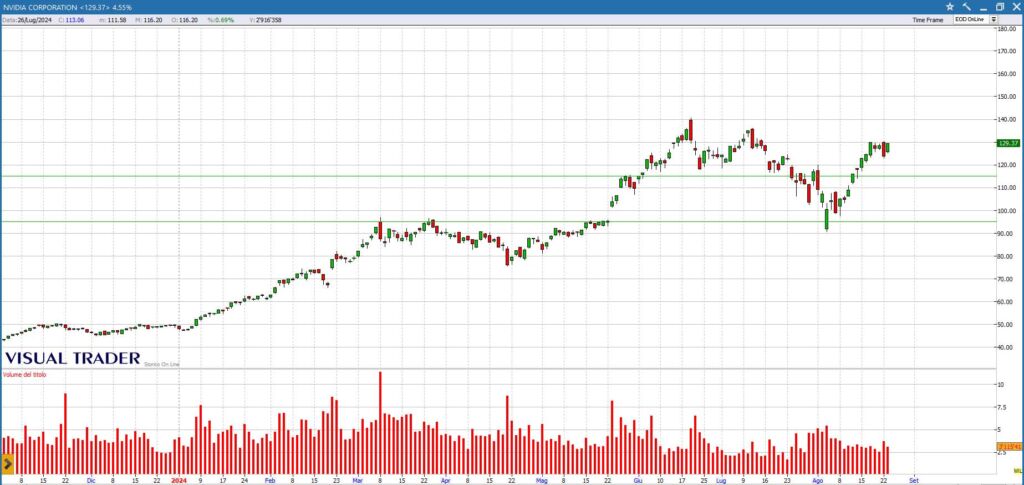Select the upper green horizontal line near 115
Viewport: 1024px width, 485px height.
pos(498,176)
